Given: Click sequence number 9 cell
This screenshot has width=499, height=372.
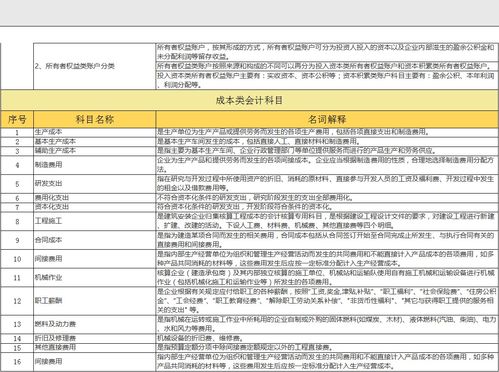Looking at the screenshot, I should point(17,240).
